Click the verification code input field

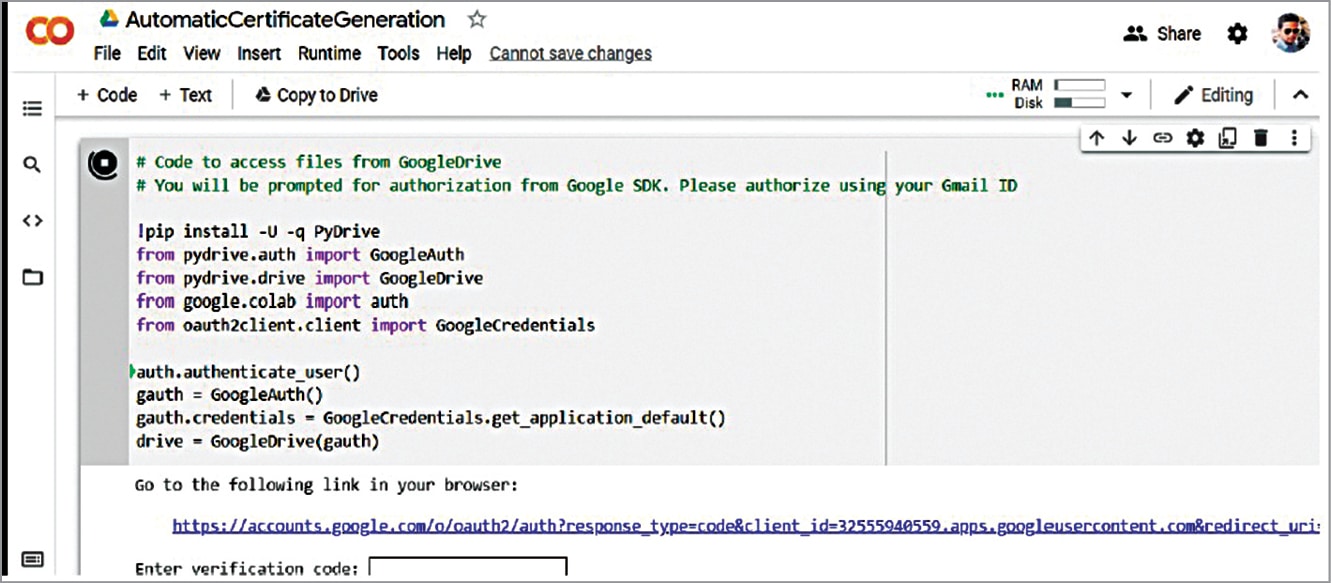tap(467, 569)
